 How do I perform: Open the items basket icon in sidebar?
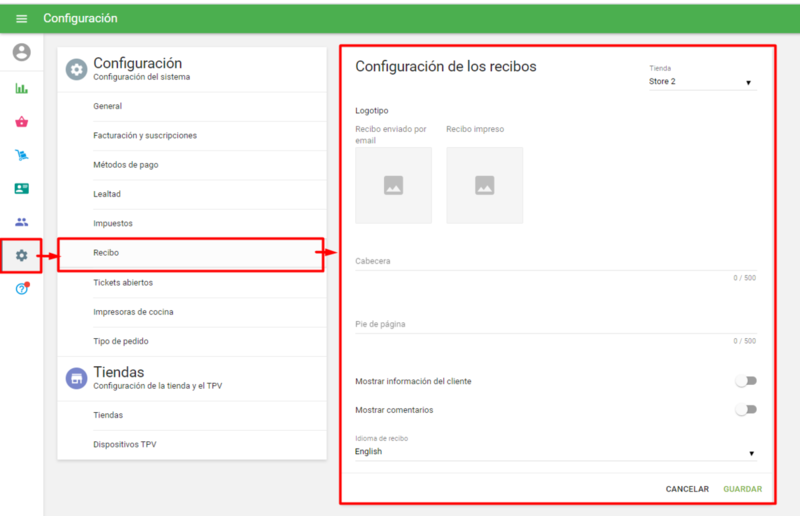21,122
